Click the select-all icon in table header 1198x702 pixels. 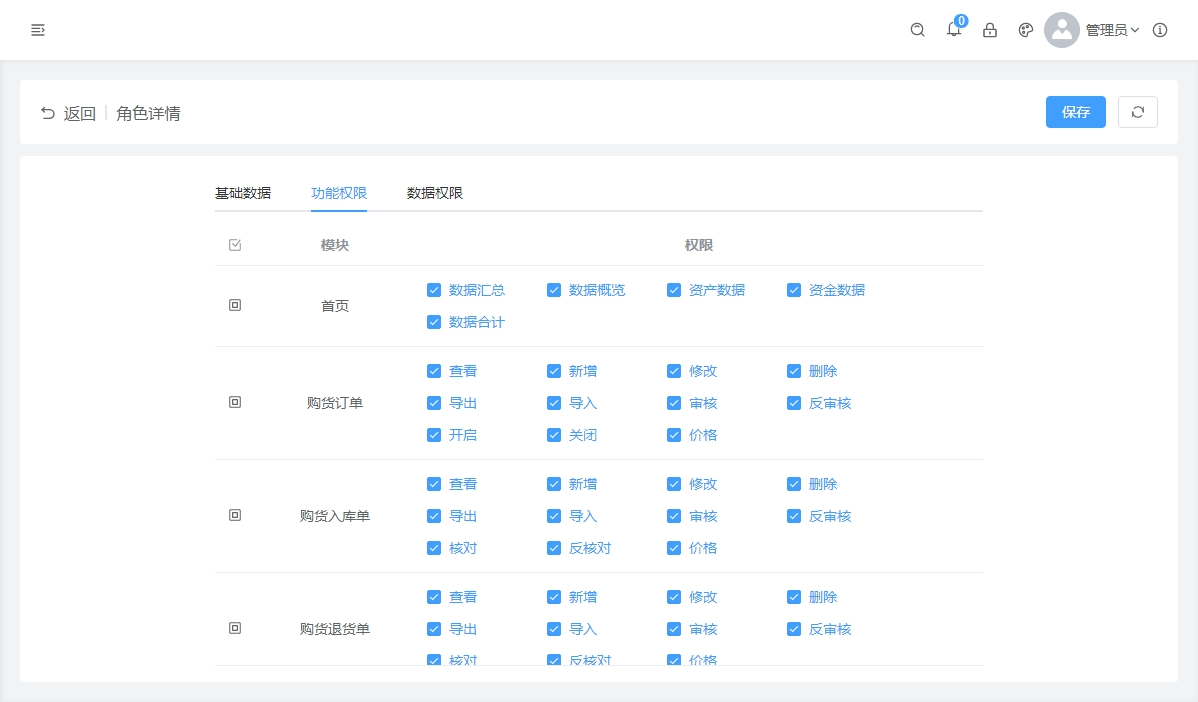point(235,245)
